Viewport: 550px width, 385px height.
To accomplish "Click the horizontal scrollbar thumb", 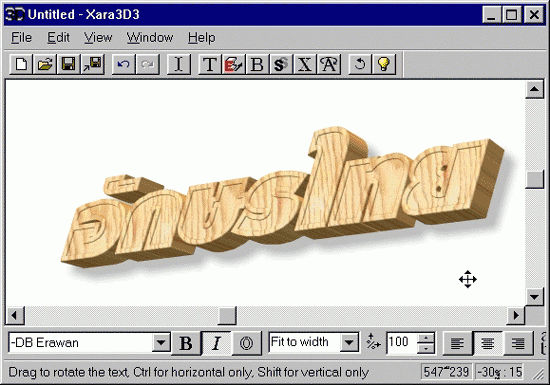I will click(x=227, y=315).
